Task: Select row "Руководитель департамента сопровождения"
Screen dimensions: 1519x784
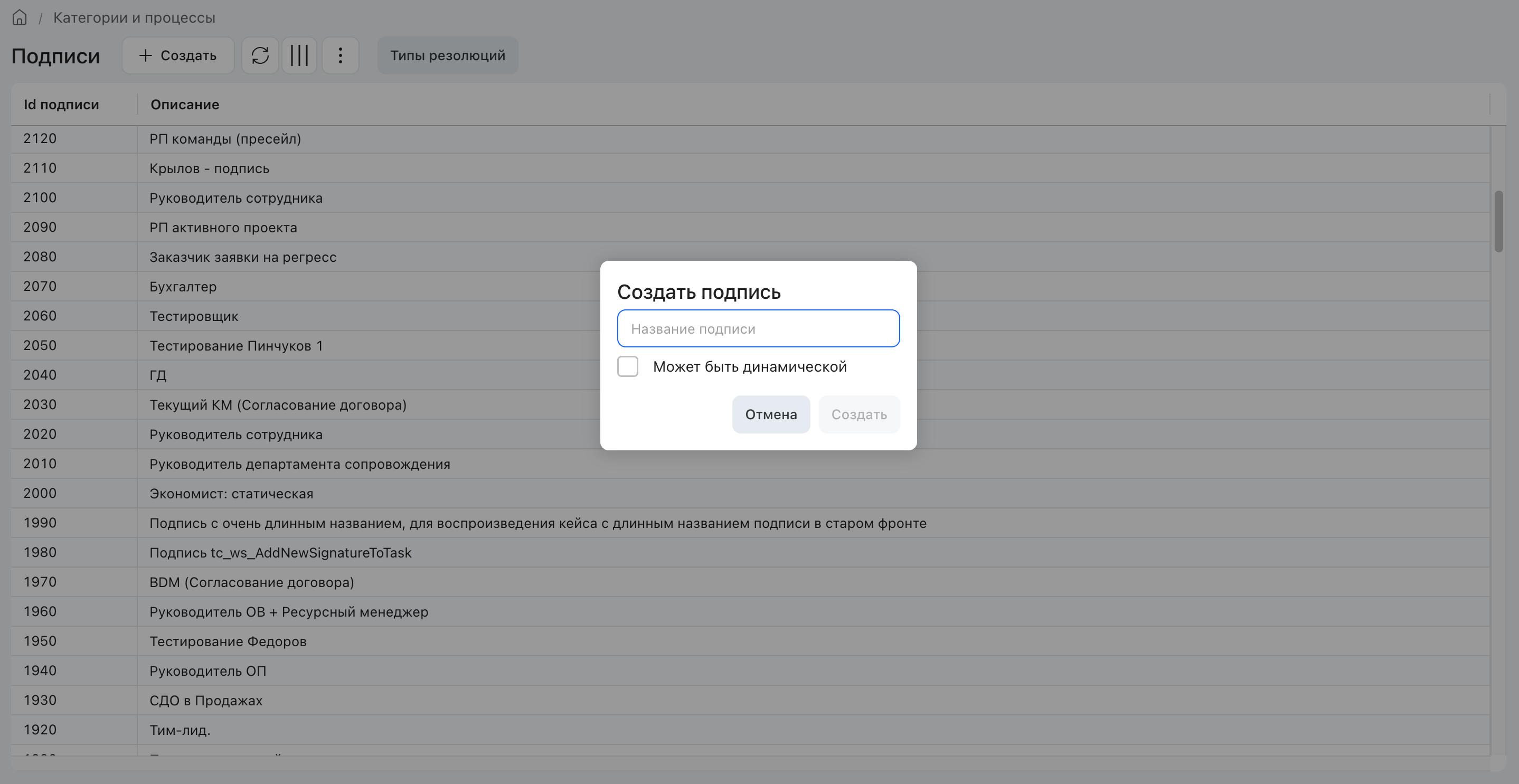Action: [x=750, y=464]
